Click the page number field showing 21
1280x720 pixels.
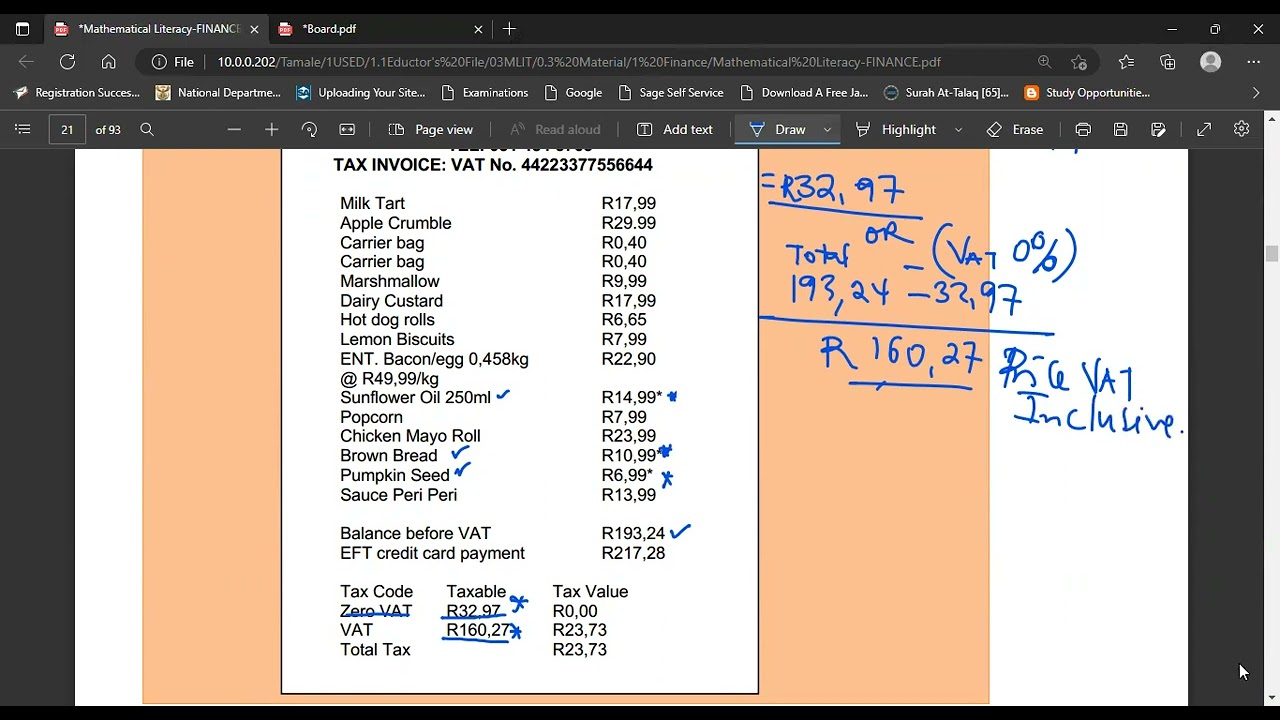[67, 129]
